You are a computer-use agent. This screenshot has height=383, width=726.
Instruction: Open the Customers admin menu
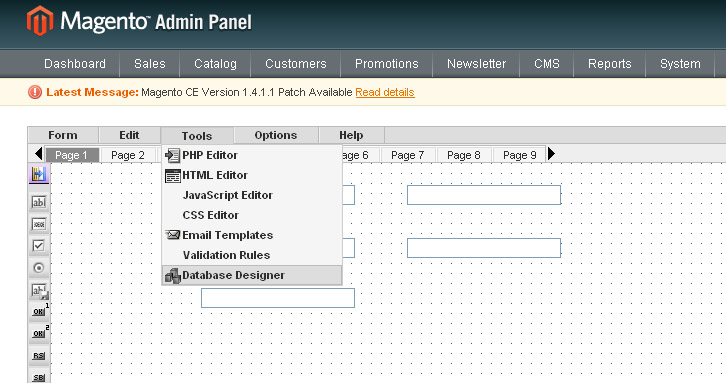coord(296,63)
